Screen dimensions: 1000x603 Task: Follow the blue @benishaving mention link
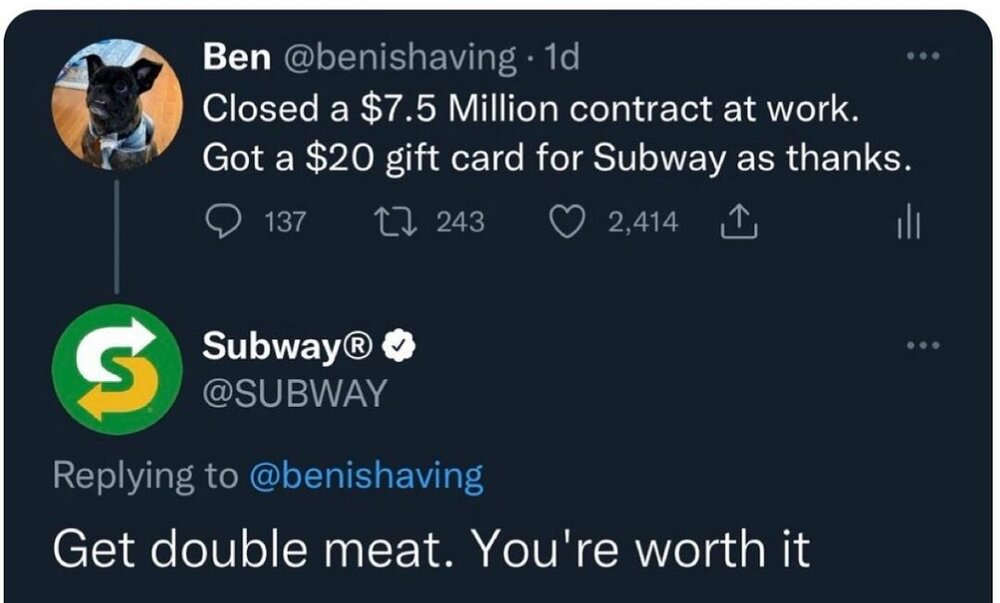click(x=366, y=476)
